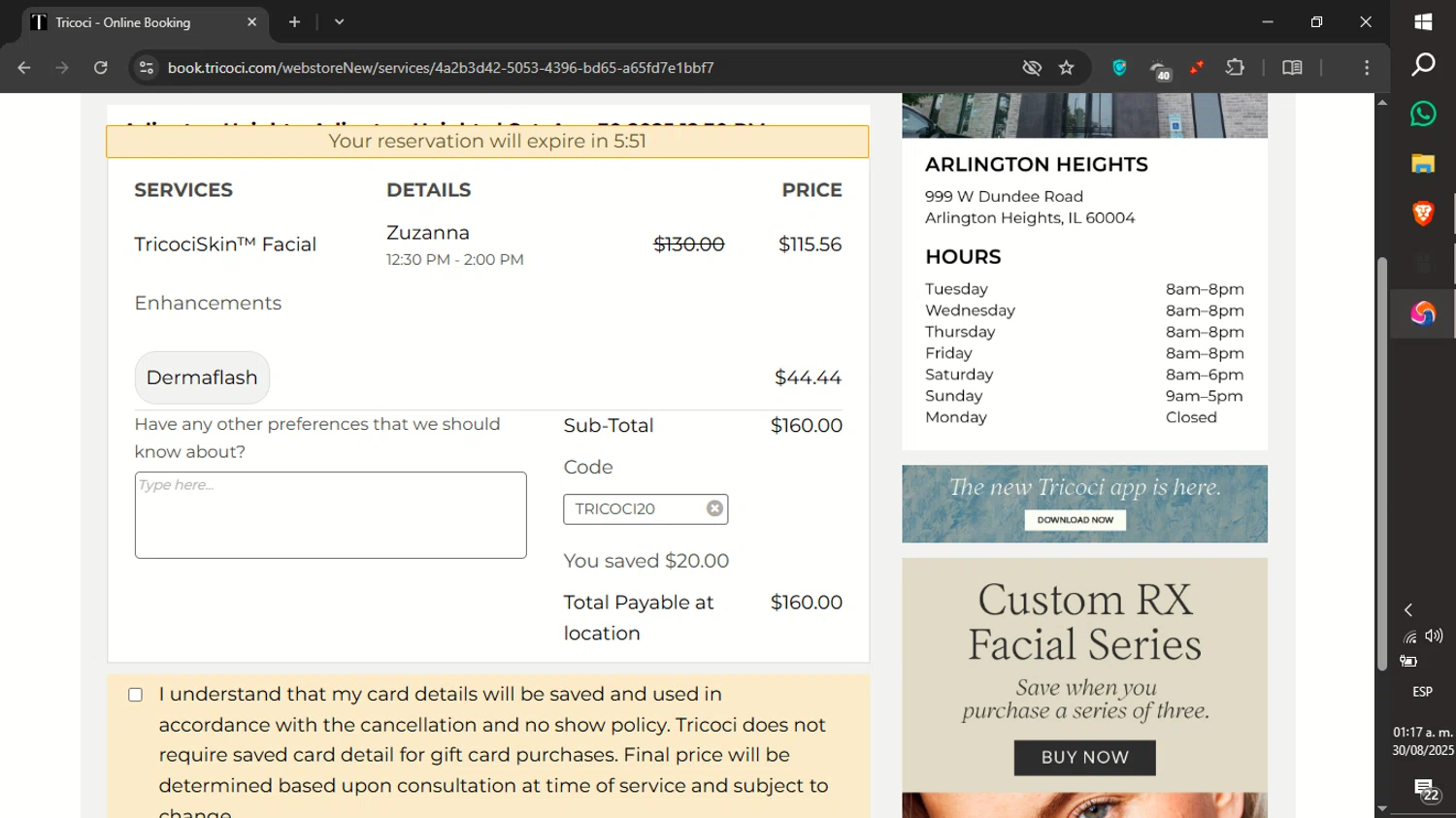This screenshot has height=818, width=1456.
Task: Open the extension with the 40 badge
Action: tap(1159, 70)
